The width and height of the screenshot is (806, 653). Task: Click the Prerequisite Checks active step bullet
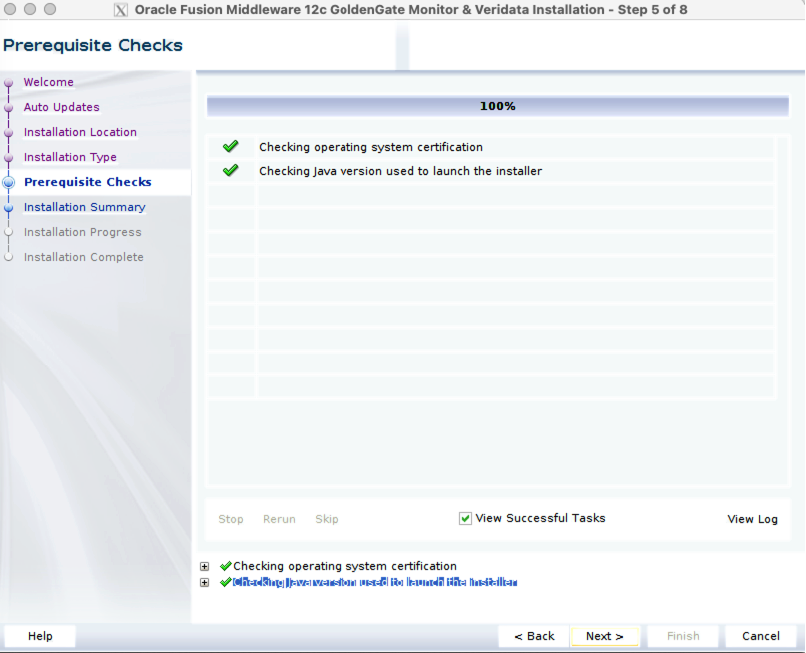click(x=9, y=183)
